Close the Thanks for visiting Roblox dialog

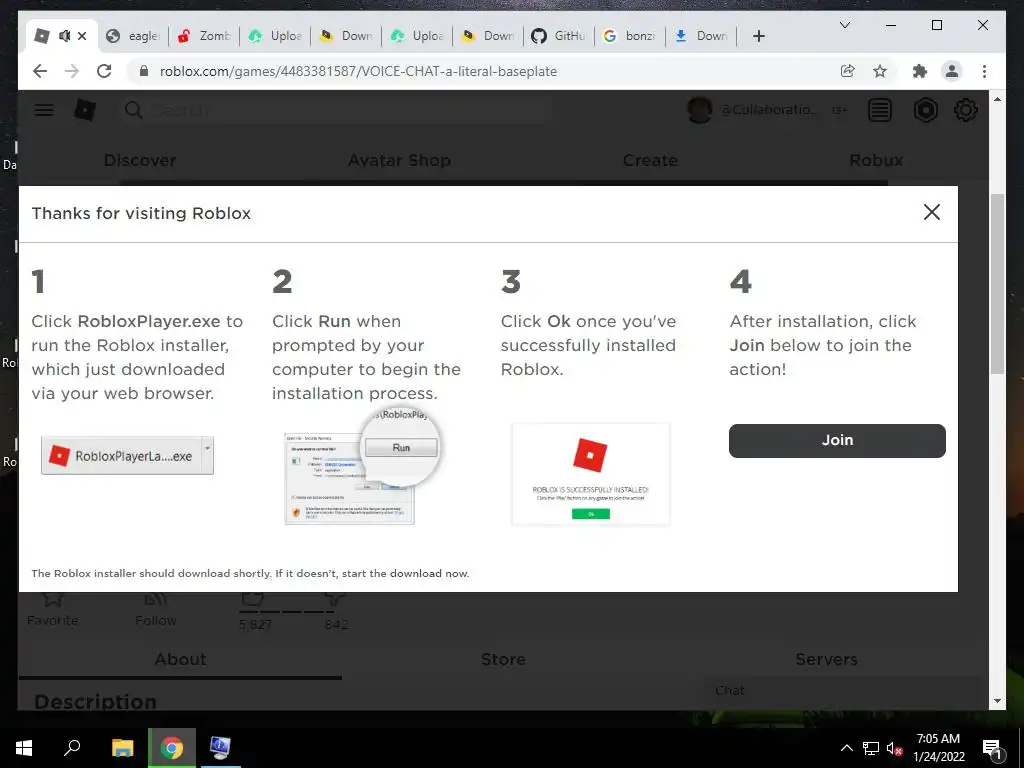(x=931, y=212)
